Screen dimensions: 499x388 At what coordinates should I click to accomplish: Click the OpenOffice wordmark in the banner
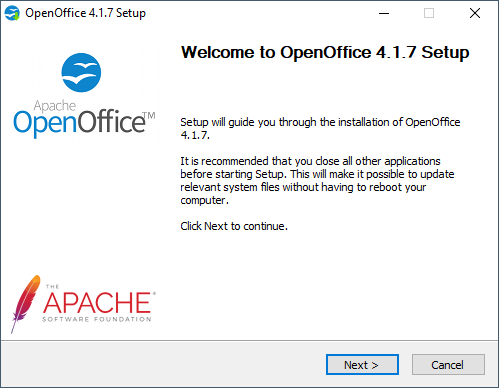pos(79,122)
